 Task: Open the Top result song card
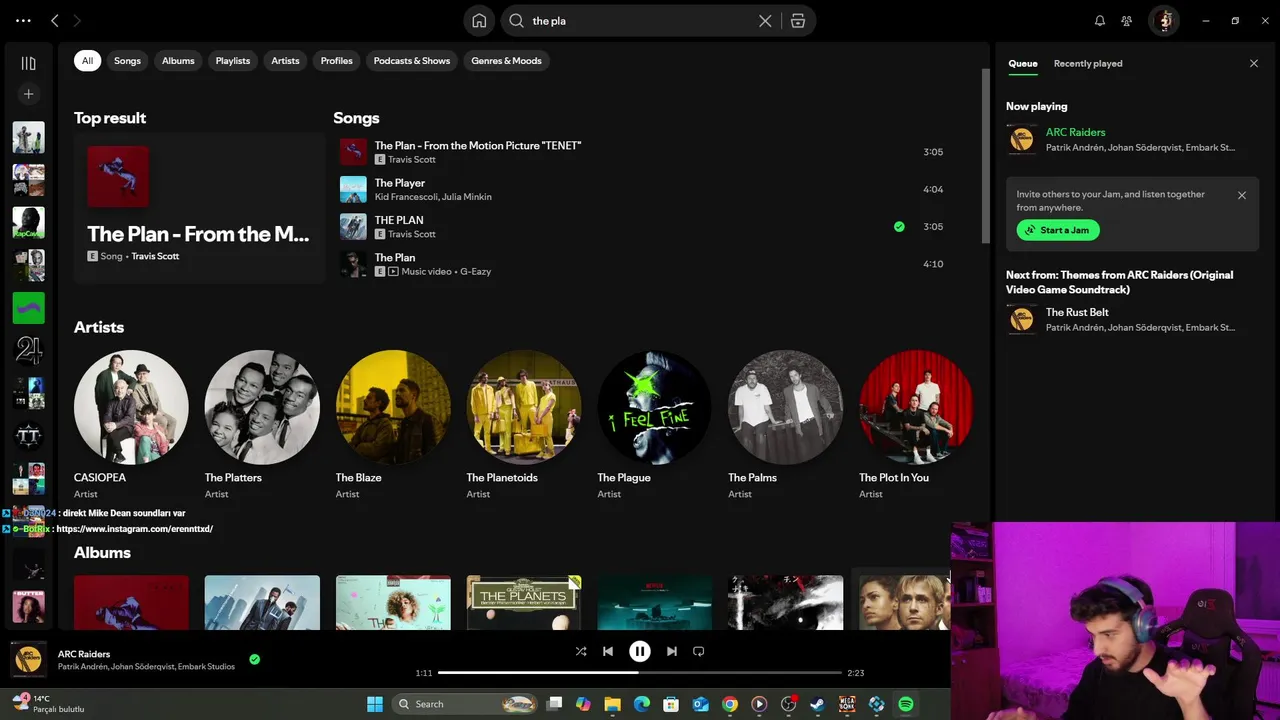pyautogui.click(x=200, y=208)
